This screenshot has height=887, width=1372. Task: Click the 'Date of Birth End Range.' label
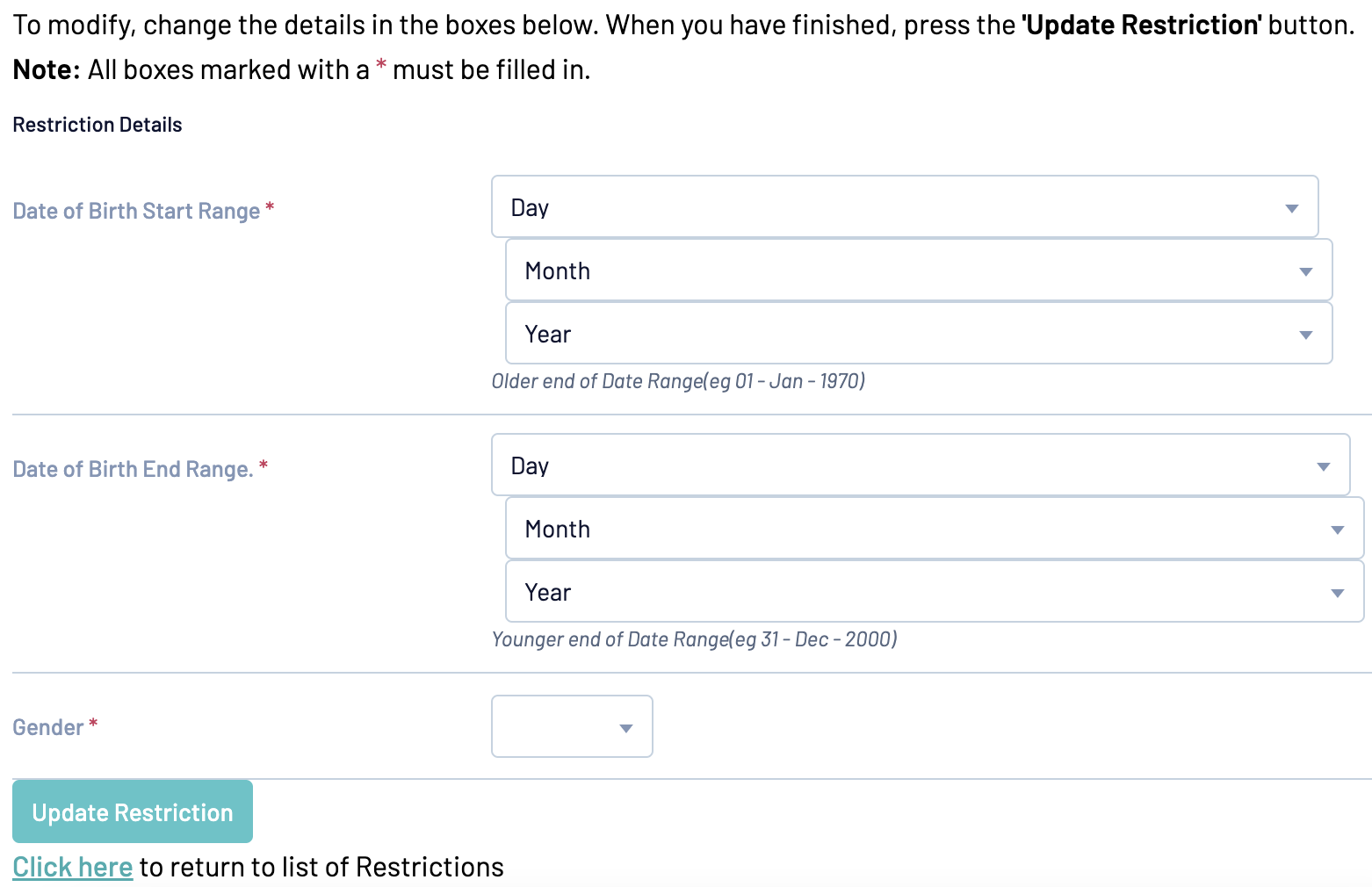click(x=133, y=469)
